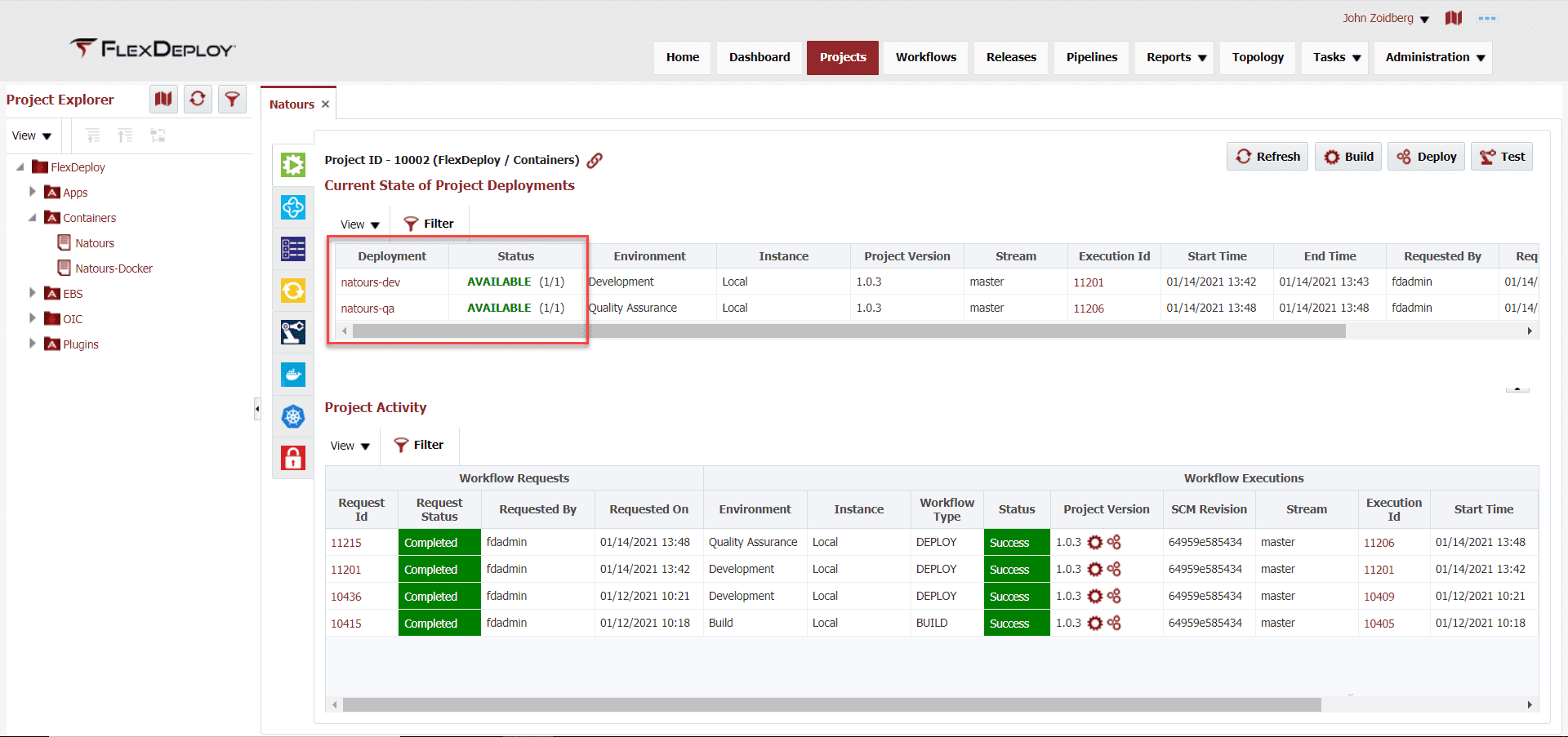
Task: Filter the project deployments table
Action: pos(429,224)
